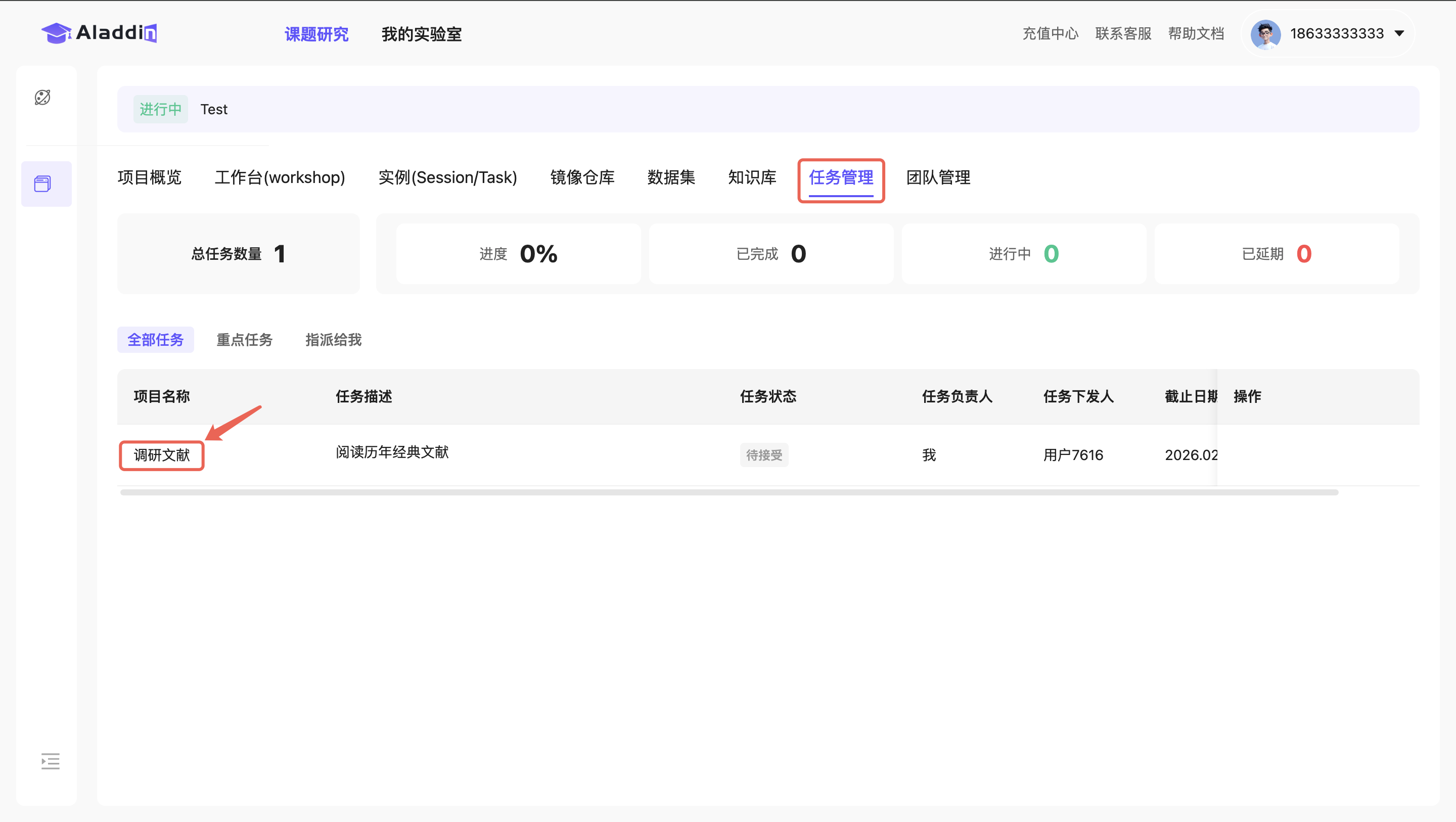Screen dimensions: 1456x822
Task: Click 联系客服 link
Action: coord(1123,34)
